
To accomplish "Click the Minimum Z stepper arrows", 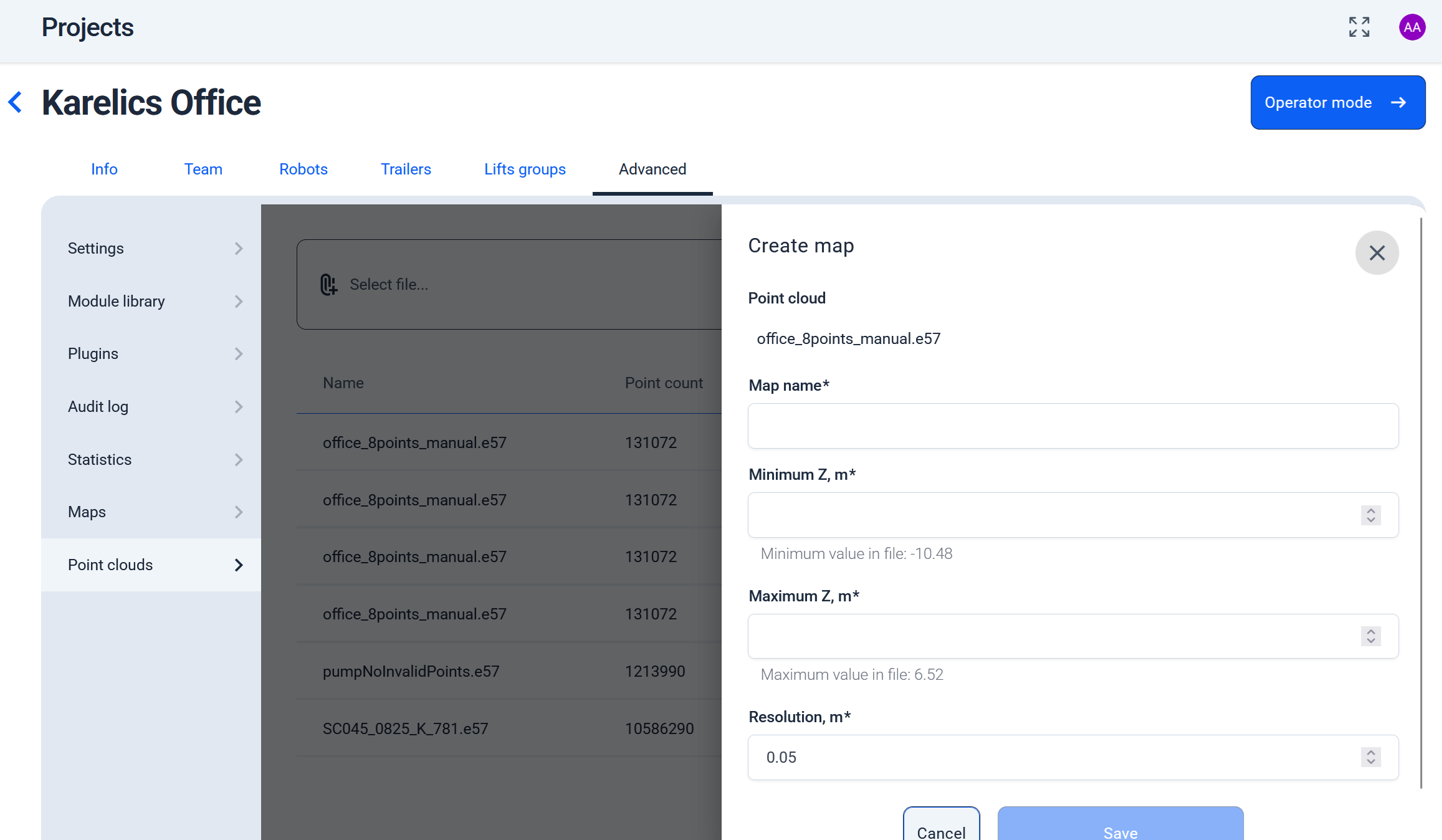I will (x=1370, y=515).
